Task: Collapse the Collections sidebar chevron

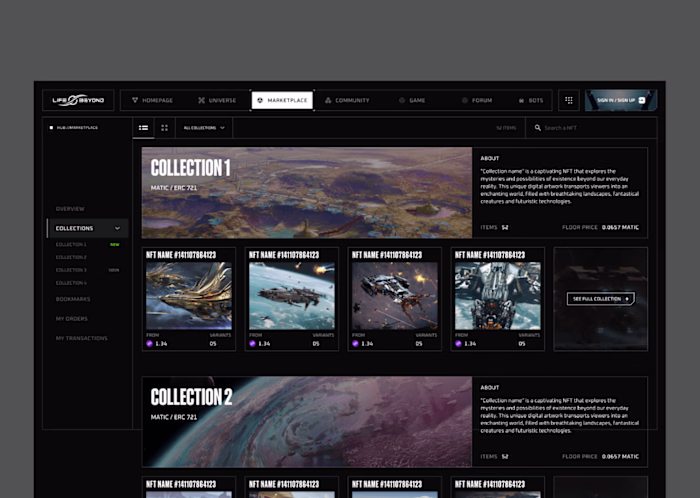Action: 117,228
